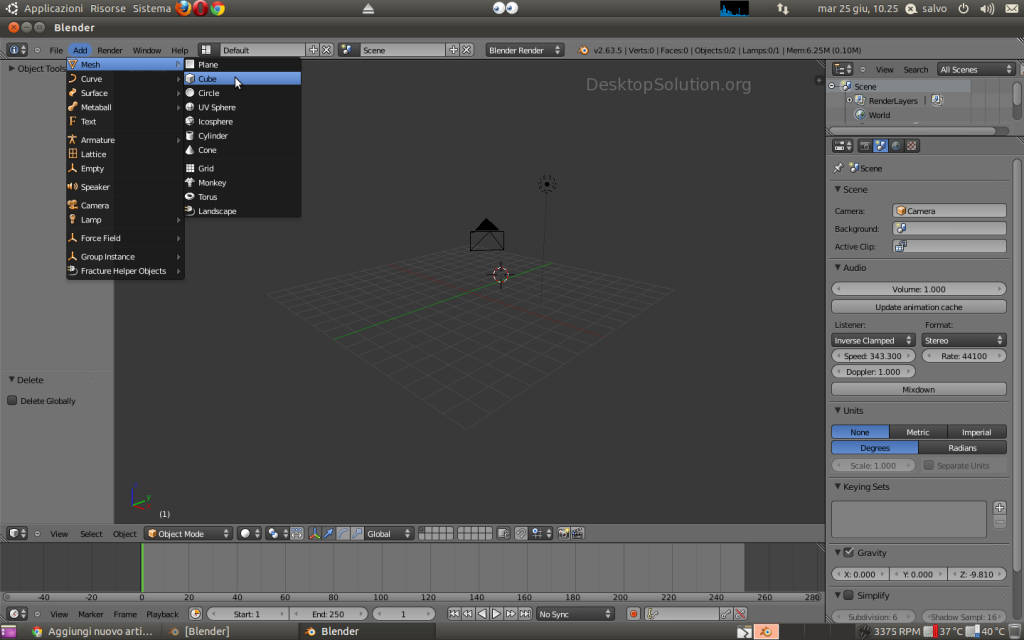Click the add new scene plus icon
Screen dimensions: 1024x640
(x=453, y=50)
